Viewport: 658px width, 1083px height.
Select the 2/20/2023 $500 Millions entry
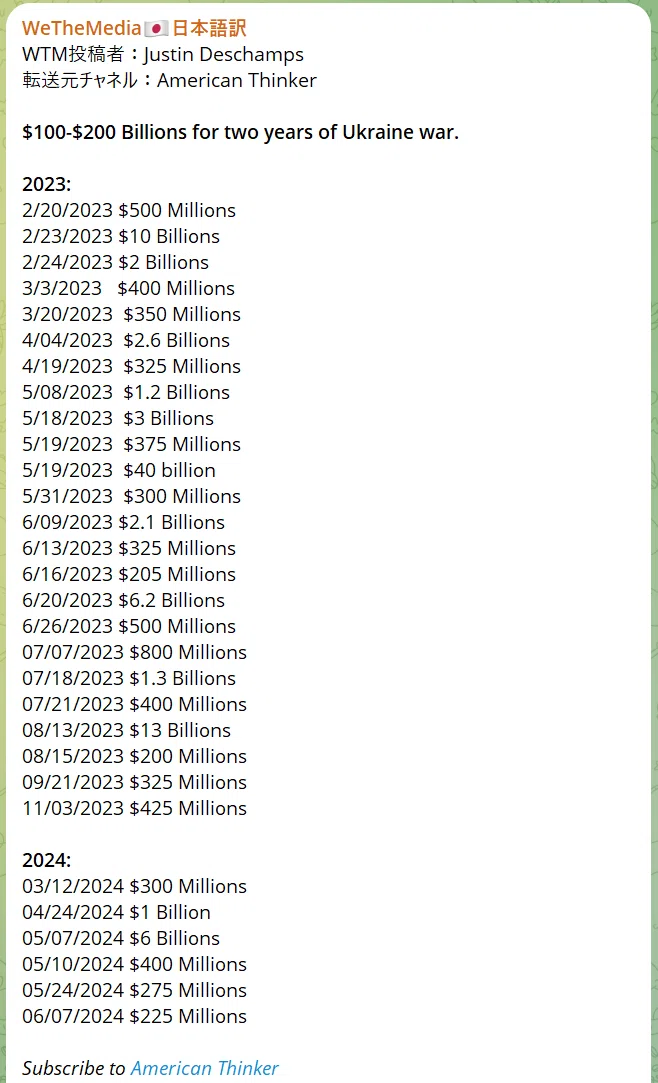129,210
